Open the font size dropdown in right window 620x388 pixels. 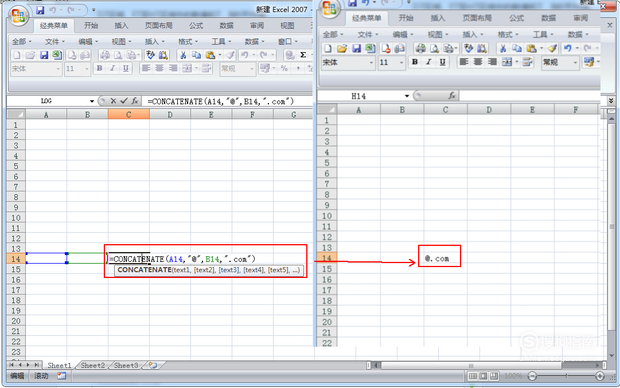[x=401, y=62]
